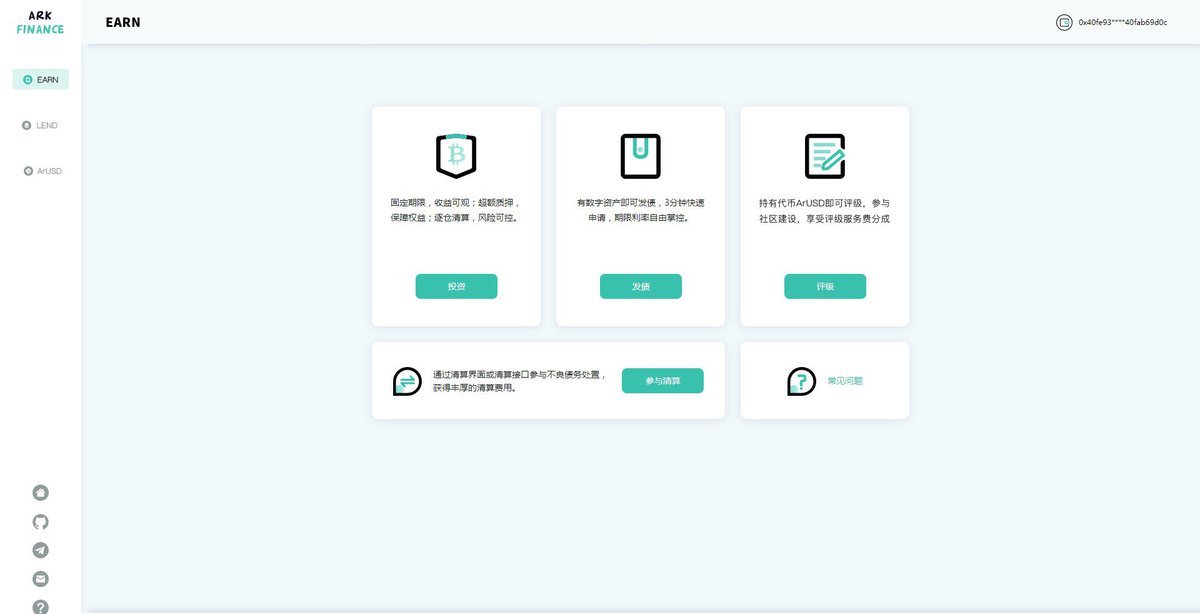Click the 参与清算 button
The height and width of the screenshot is (614, 1200).
coord(663,381)
